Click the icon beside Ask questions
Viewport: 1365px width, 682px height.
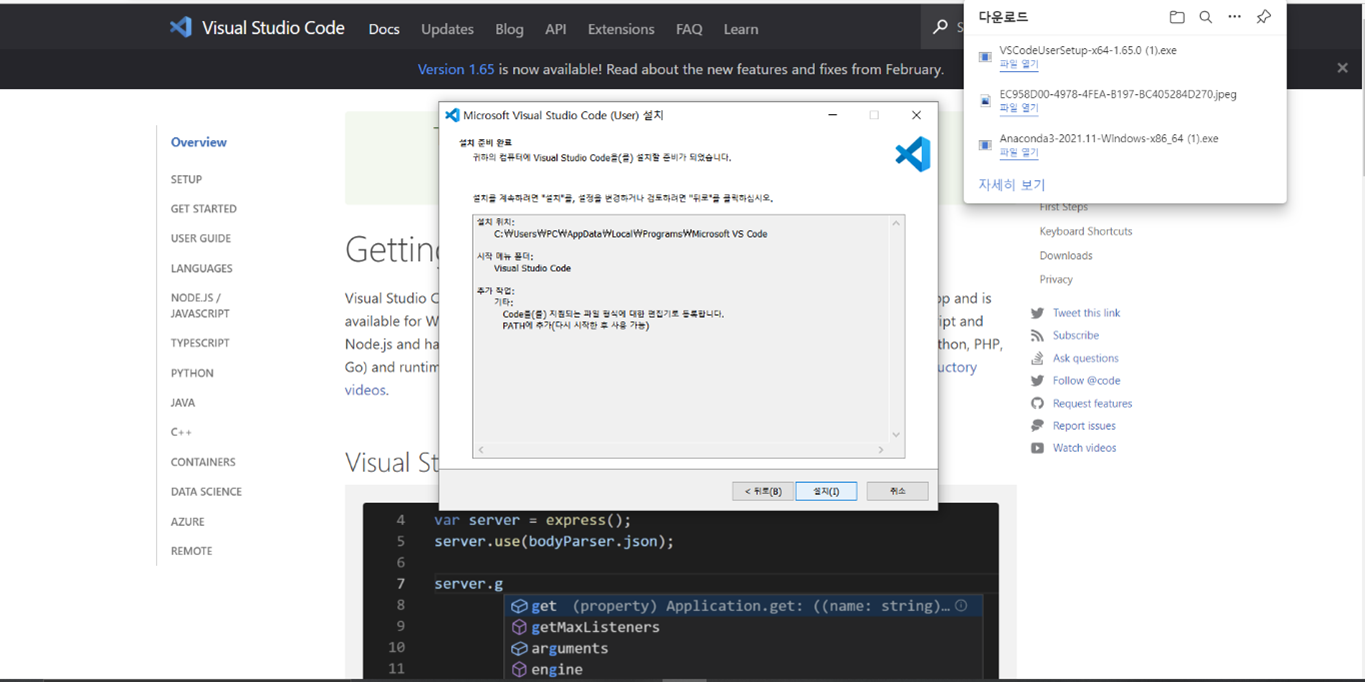pos(1037,358)
